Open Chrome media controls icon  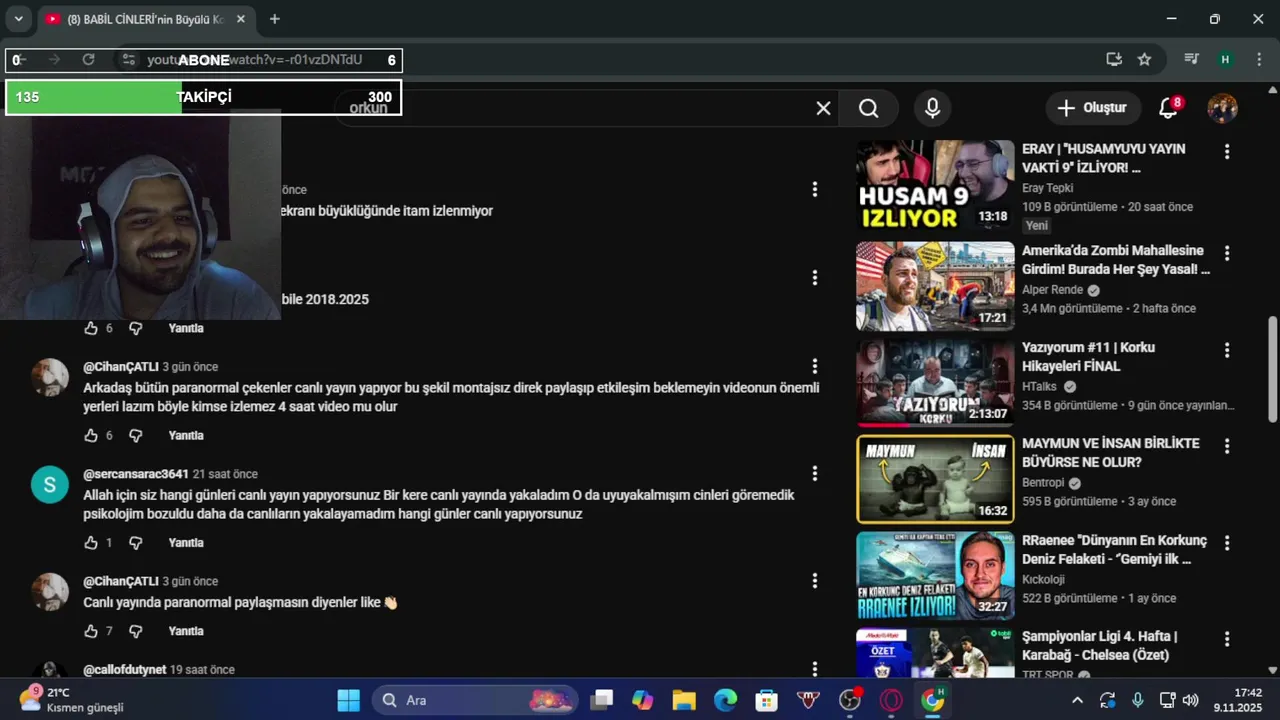click(1191, 60)
